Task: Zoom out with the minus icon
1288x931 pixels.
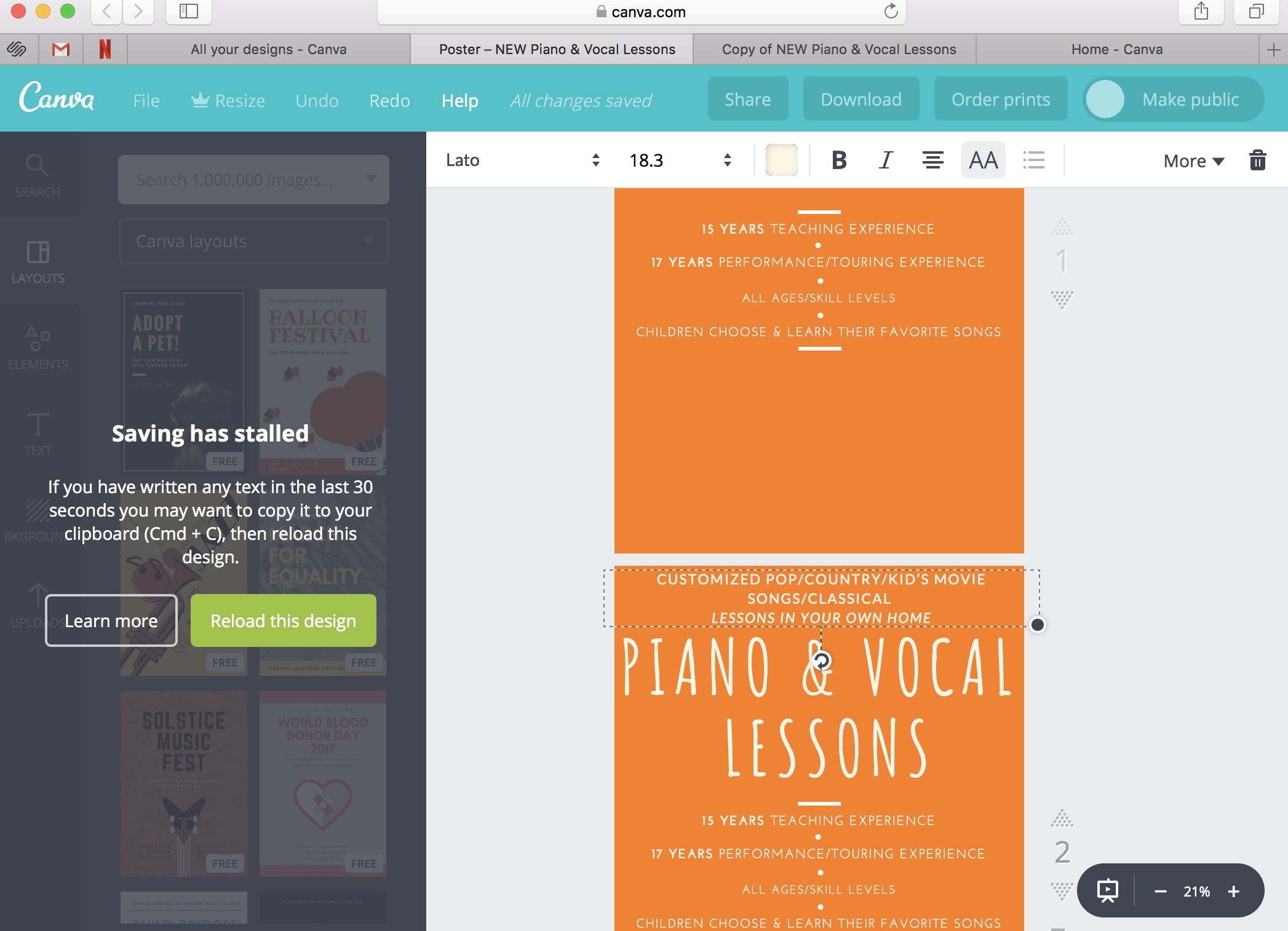Action: tap(1160, 892)
